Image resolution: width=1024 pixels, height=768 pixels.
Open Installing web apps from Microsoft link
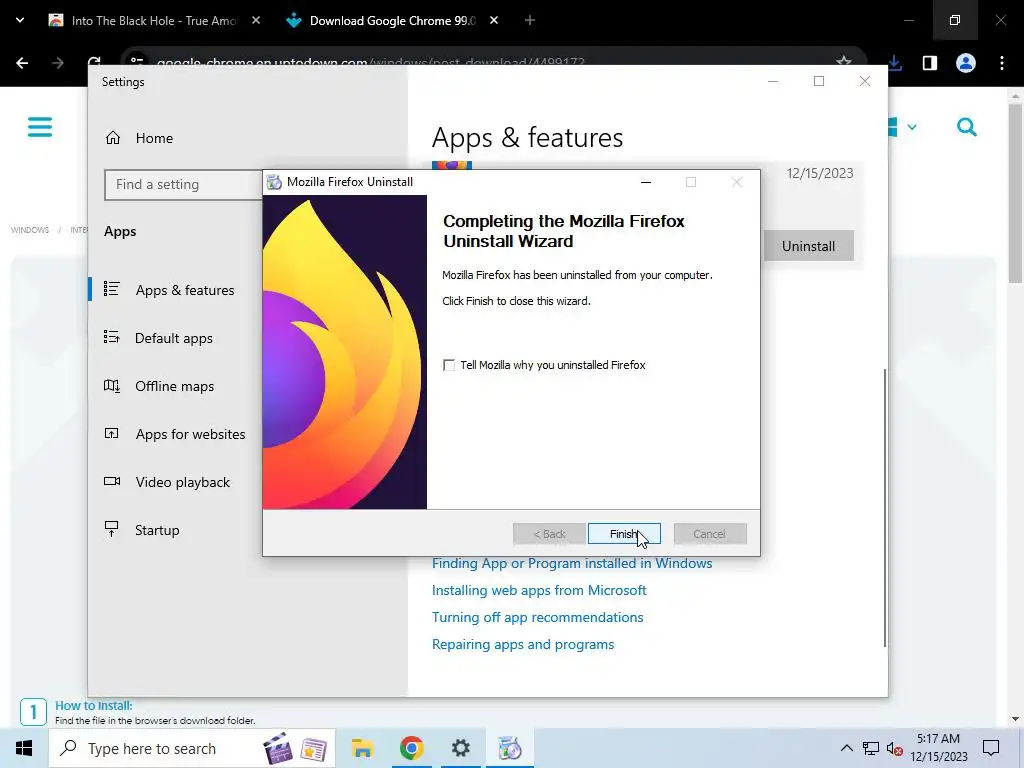539,590
